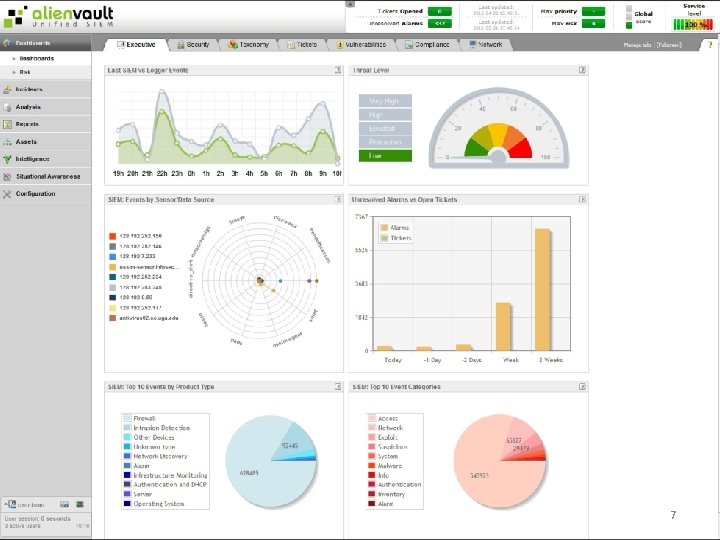Click the Low threat level indicator
Screen dimensions: 720x540
pyautogui.click(x=385, y=156)
